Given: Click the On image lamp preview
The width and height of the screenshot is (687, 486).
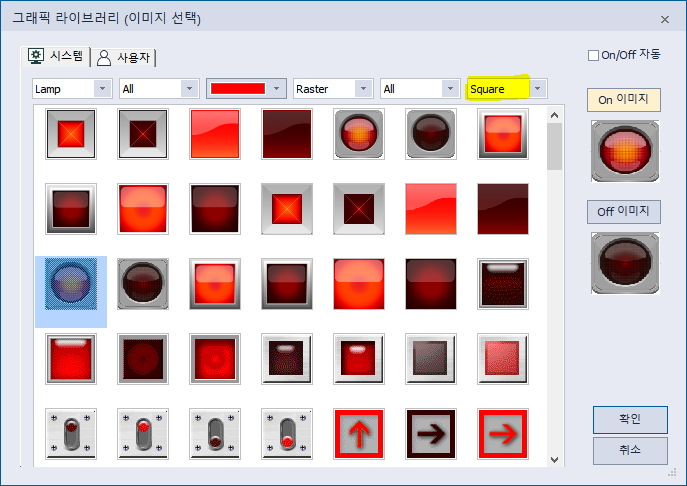Looking at the screenshot, I should click(x=625, y=151).
